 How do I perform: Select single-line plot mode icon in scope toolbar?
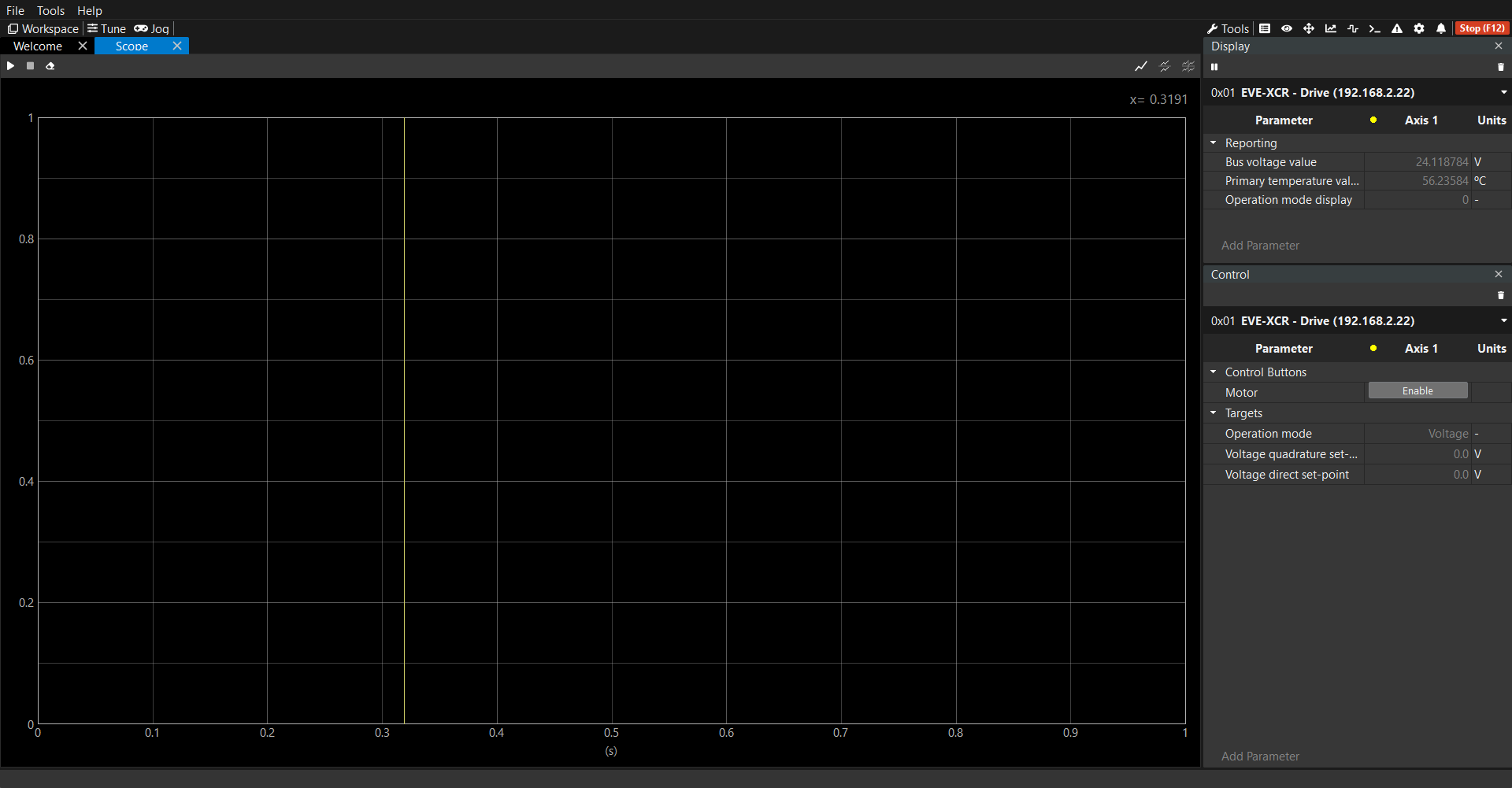[1141, 66]
